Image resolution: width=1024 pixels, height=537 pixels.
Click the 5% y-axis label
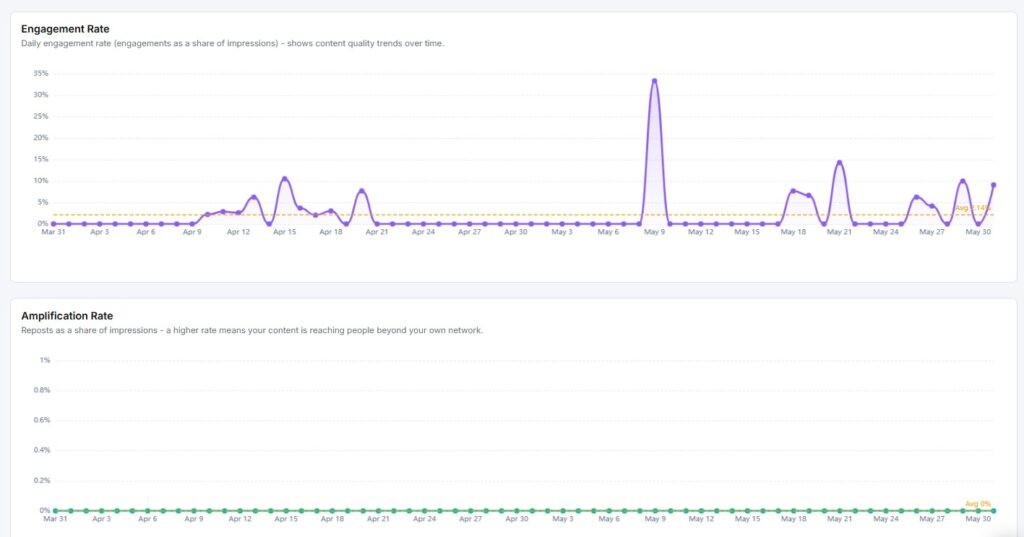point(43,203)
